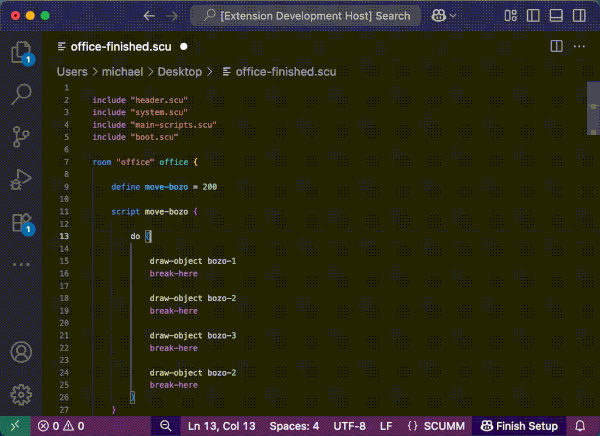
Task: Open the remote window indicator
Action: (15, 426)
